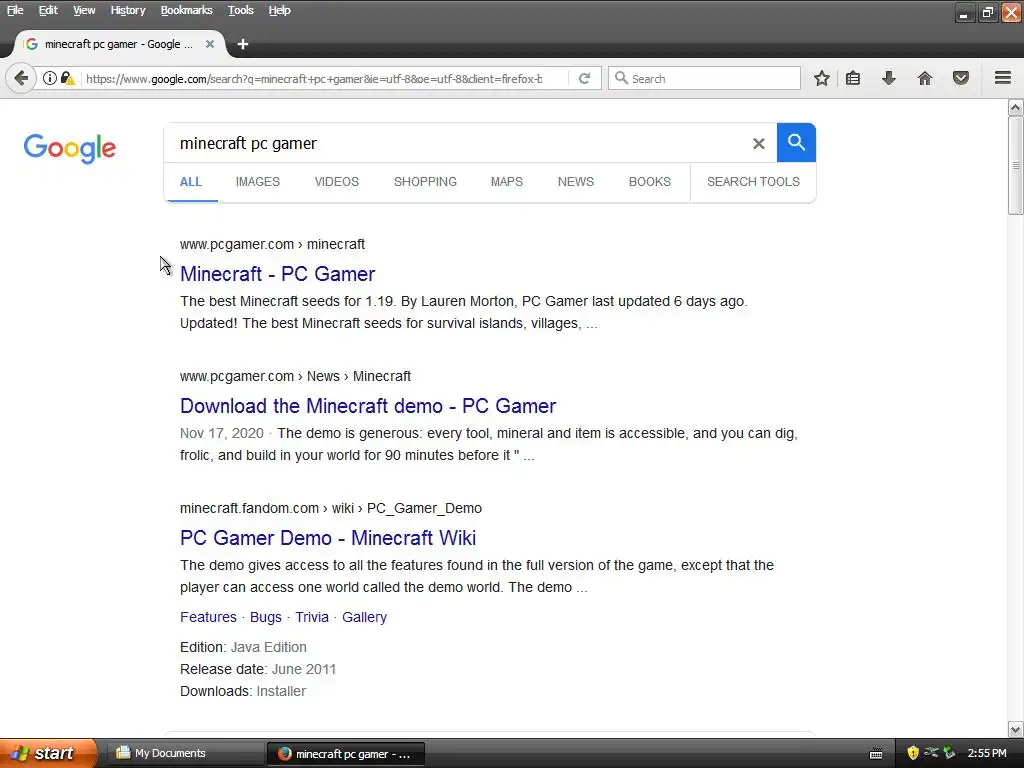
Task: Open the Tools menu
Action: click(x=240, y=10)
